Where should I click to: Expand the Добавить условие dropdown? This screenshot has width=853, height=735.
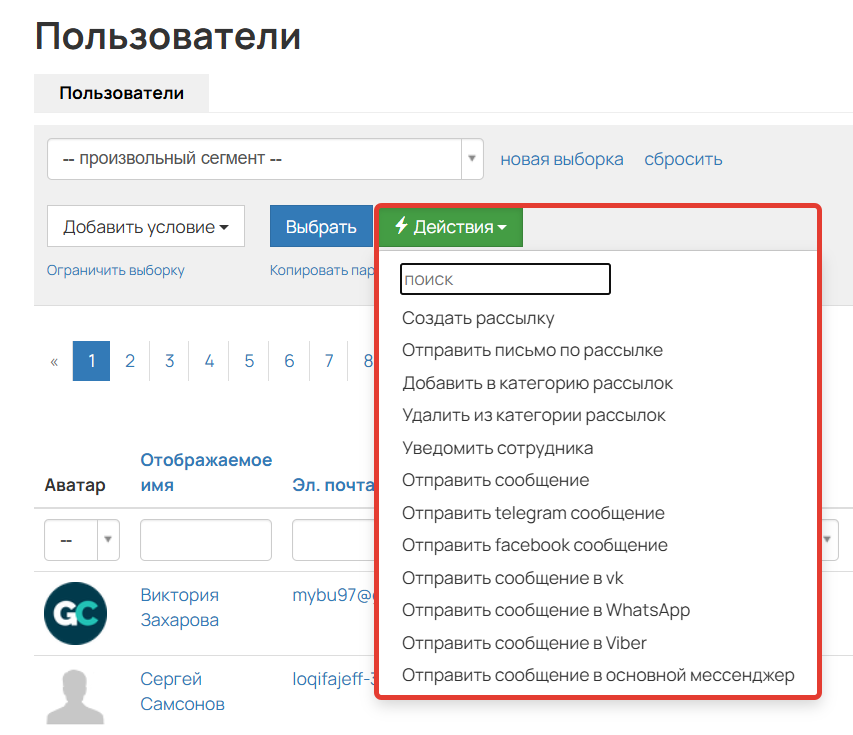pos(145,226)
